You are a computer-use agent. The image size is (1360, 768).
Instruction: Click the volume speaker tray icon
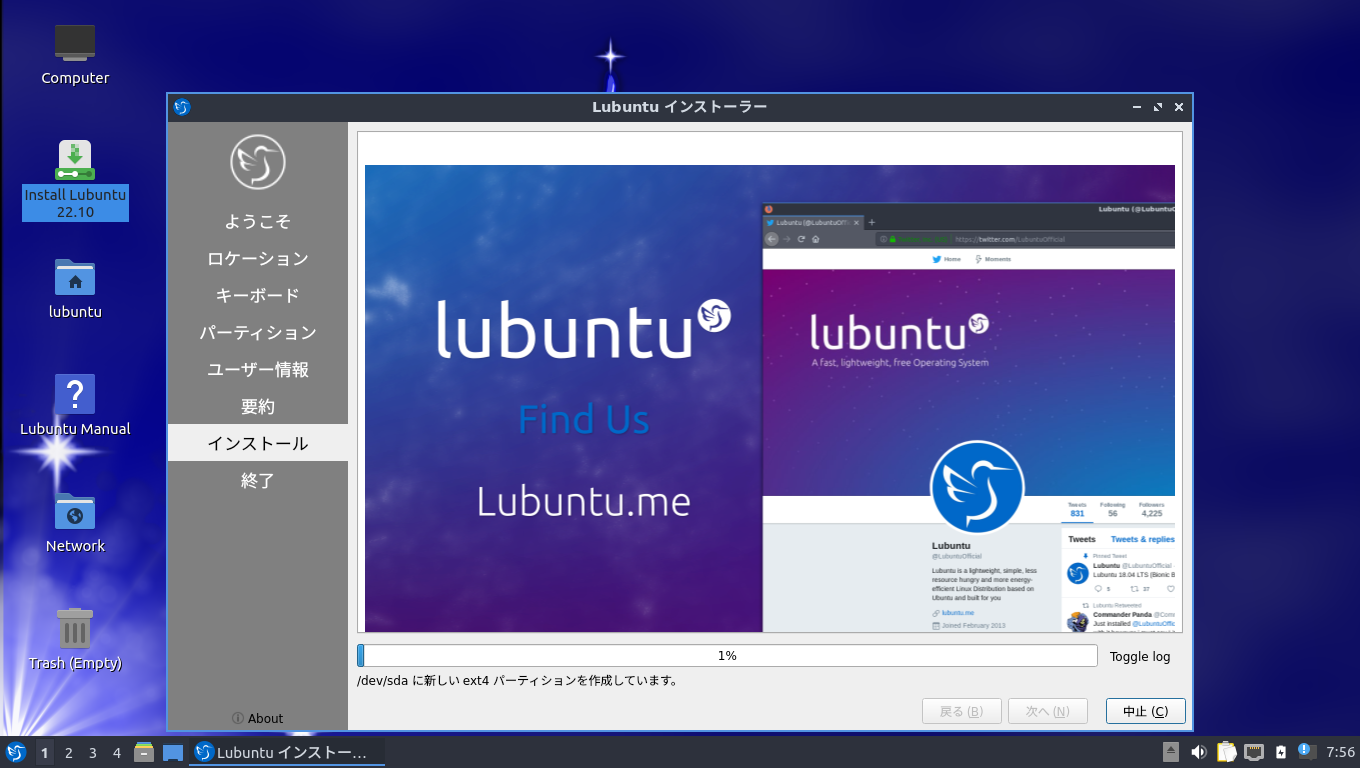coord(1198,752)
